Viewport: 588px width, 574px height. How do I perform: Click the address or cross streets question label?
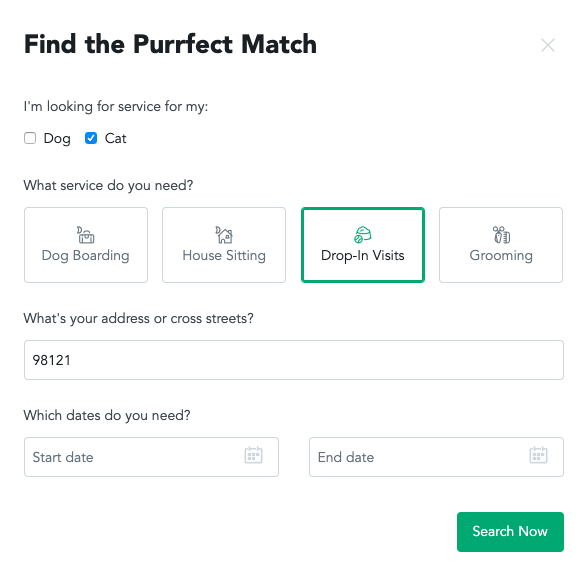[x=138, y=319]
